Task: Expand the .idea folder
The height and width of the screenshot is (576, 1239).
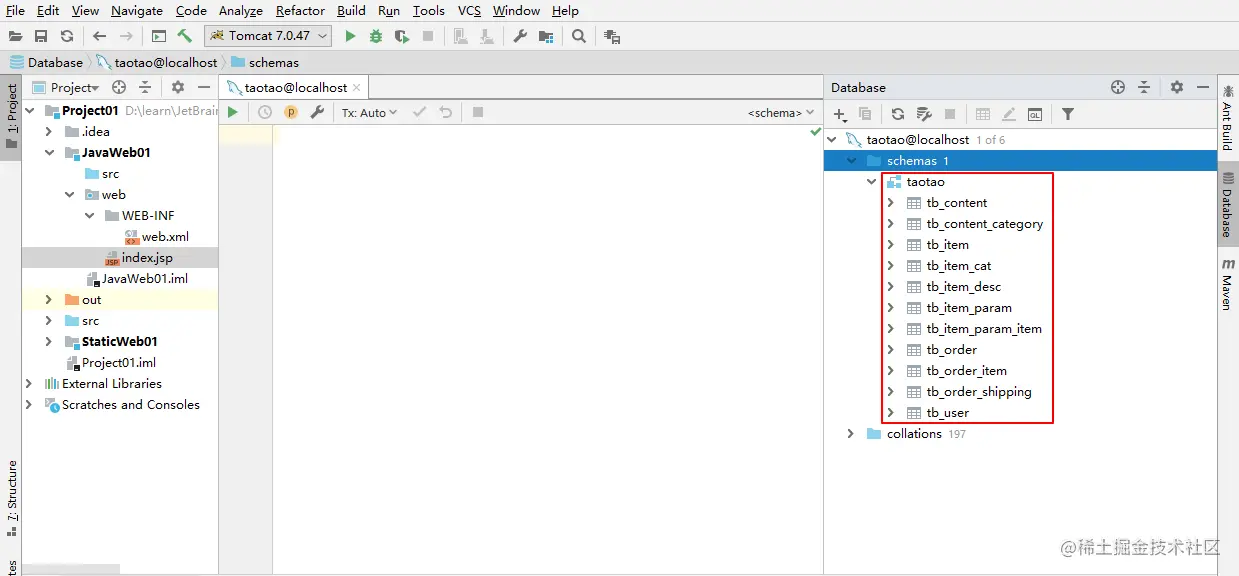Action: 48,132
